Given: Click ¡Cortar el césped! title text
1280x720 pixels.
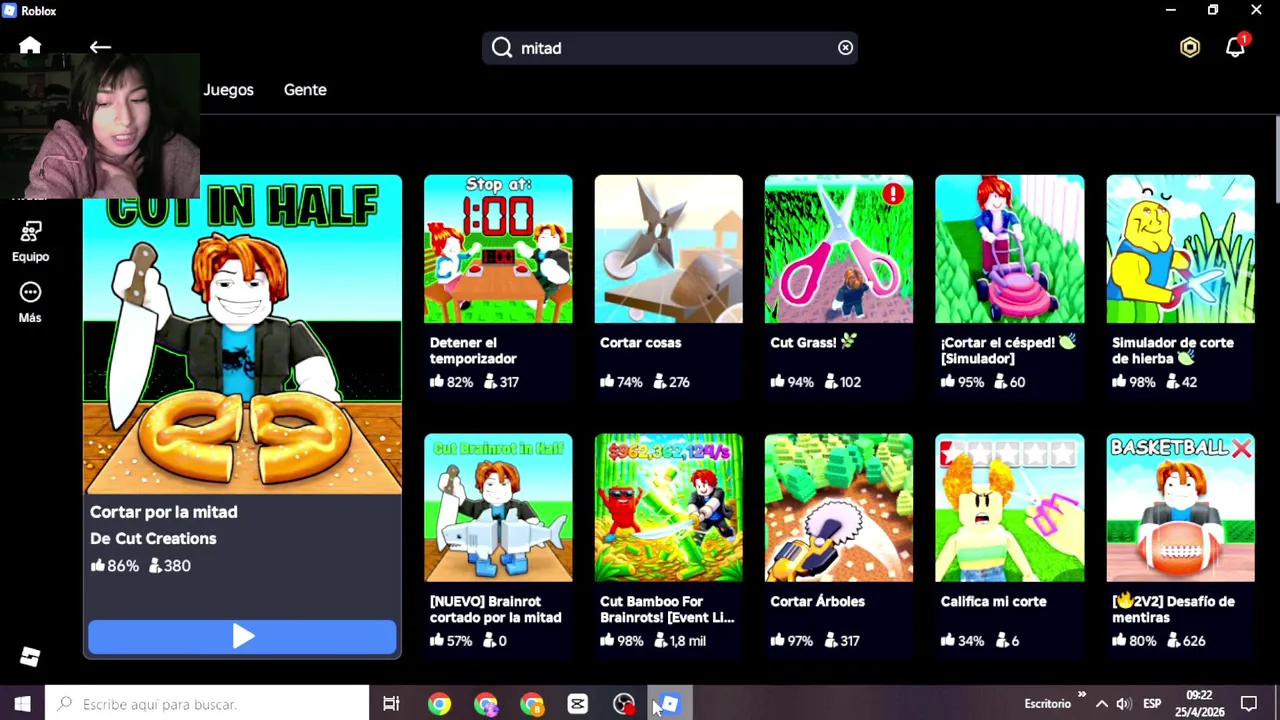Looking at the screenshot, I should tap(1007, 350).
